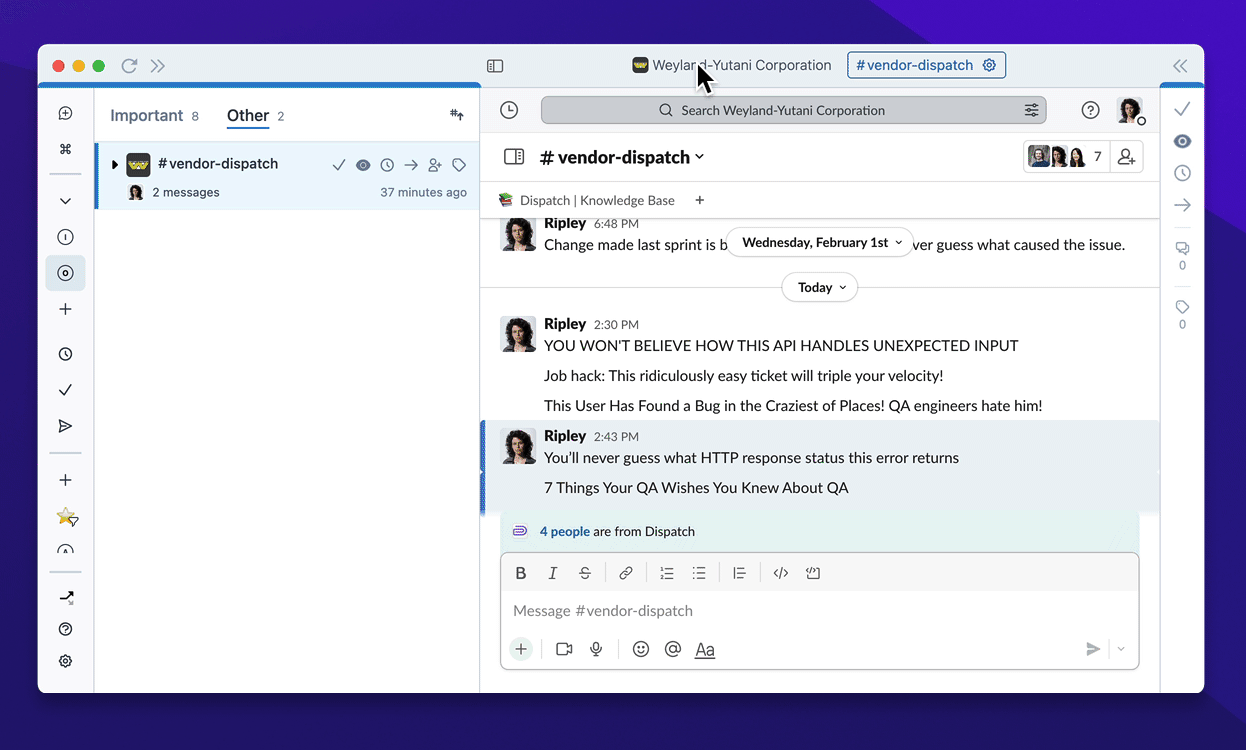Viewport: 1246px width, 750px height.
Task: Open search filter options in search bar
Action: pos(1031,110)
